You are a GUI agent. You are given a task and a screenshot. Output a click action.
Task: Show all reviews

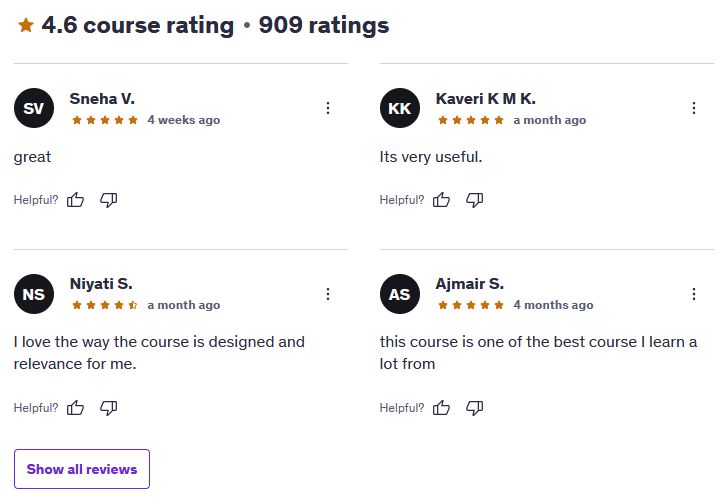(x=82, y=469)
